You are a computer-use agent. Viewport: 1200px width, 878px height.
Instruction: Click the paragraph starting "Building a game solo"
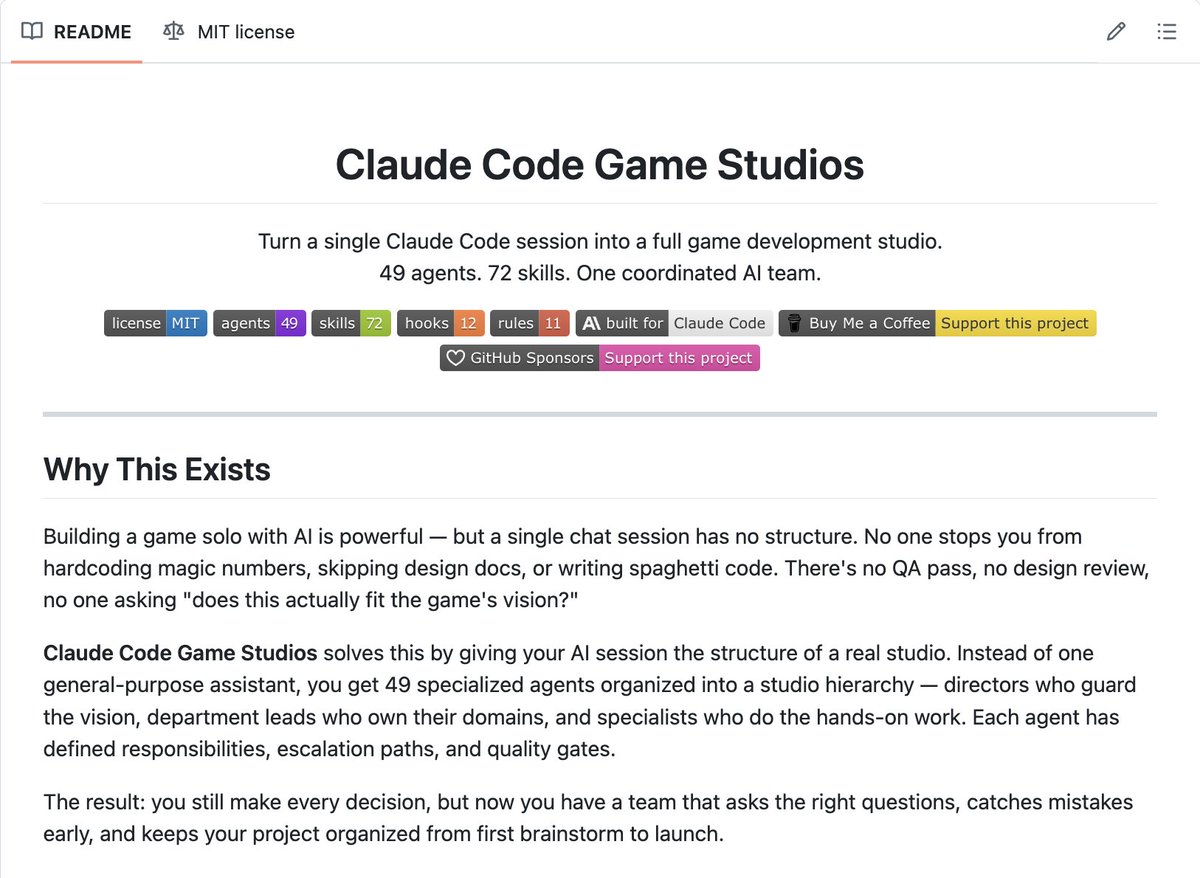598,568
